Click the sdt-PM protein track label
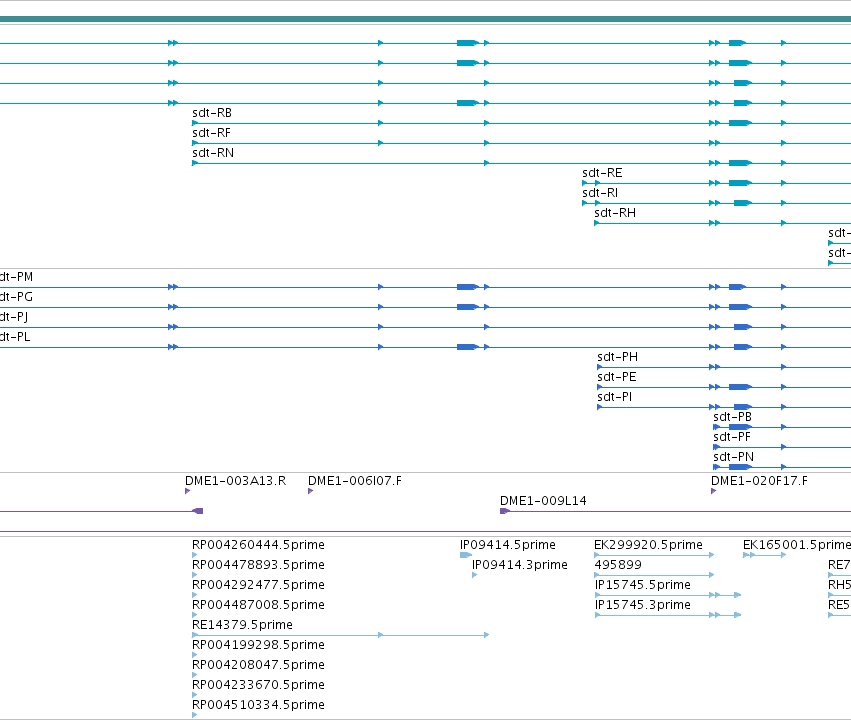Image resolution: width=851 pixels, height=720 pixels. tap(16, 277)
